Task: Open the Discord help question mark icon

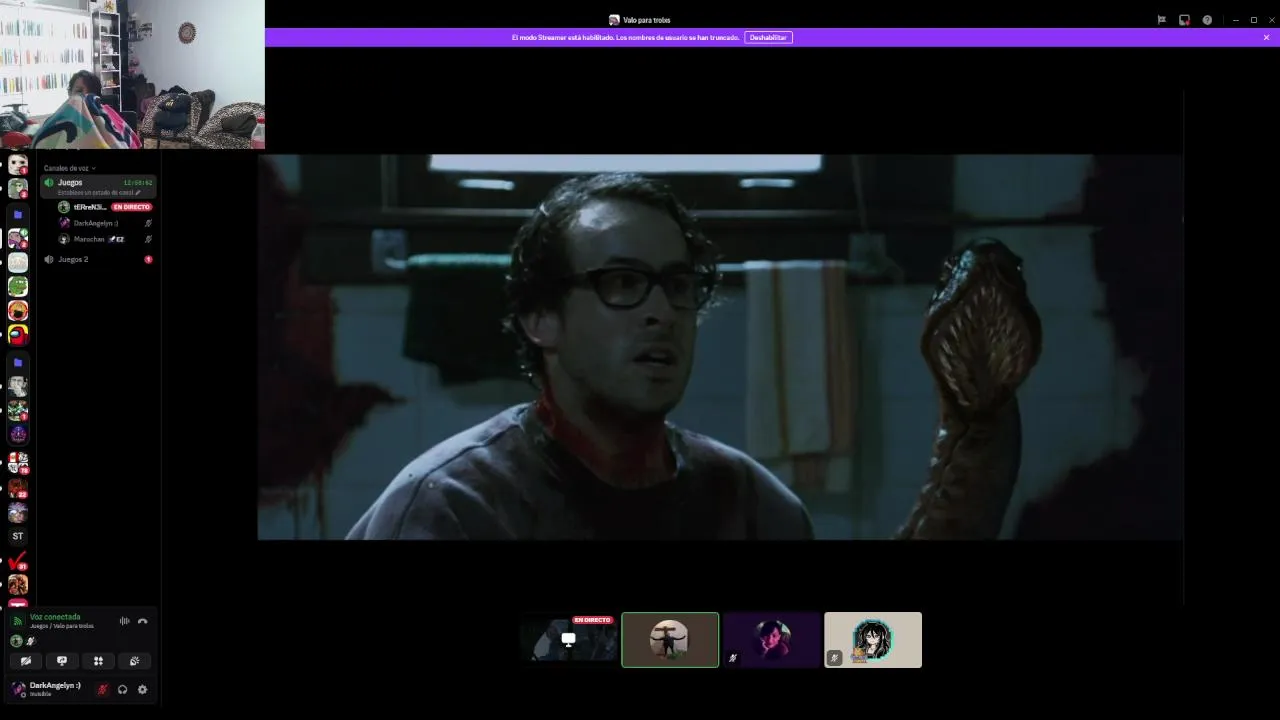Action: [x=1207, y=20]
